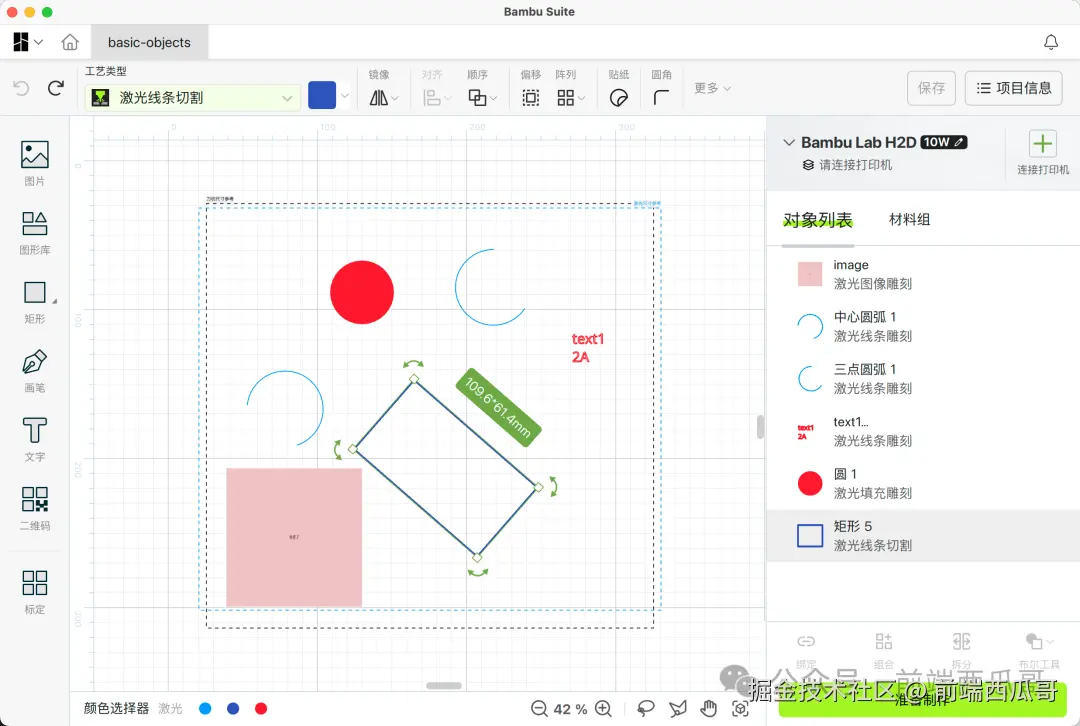Select the lasso selection tool icon

tap(645, 708)
